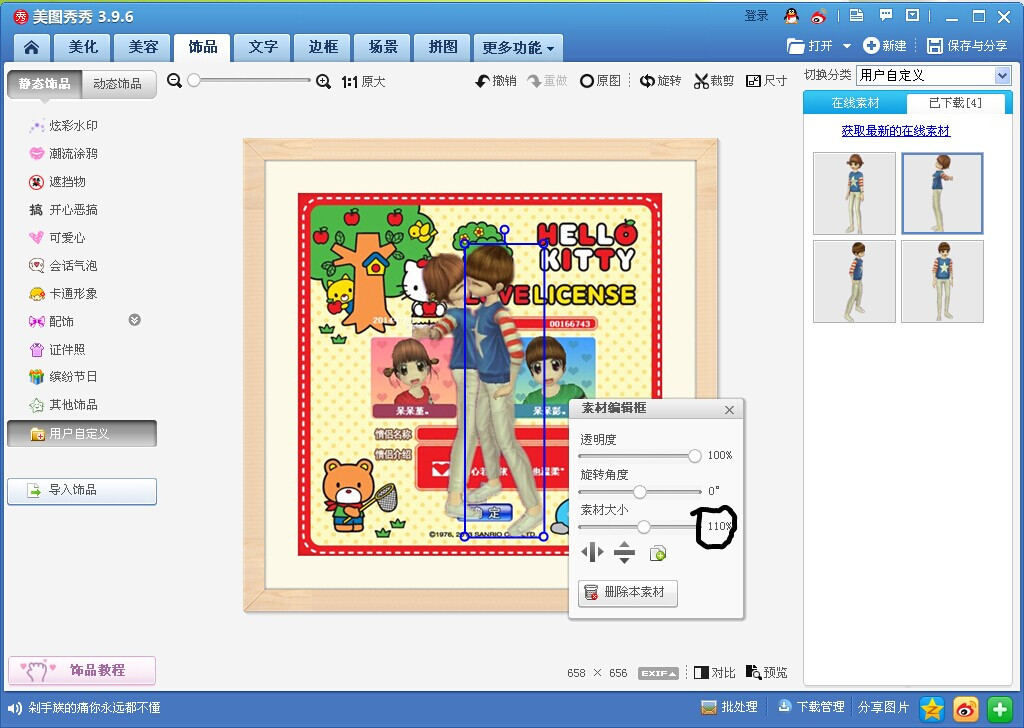Click the 导入饰品 import button
This screenshot has height=728, width=1024.
(82, 490)
